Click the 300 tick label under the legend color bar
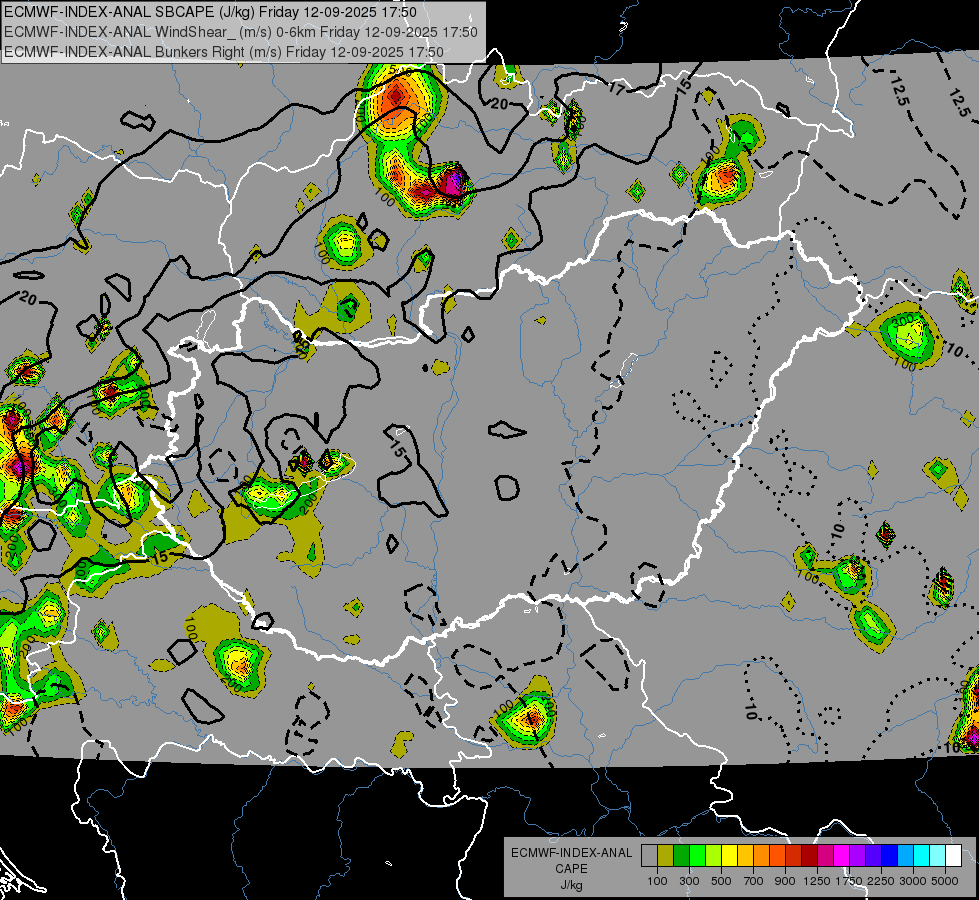Viewport: 979px width, 900px height. click(689, 881)
